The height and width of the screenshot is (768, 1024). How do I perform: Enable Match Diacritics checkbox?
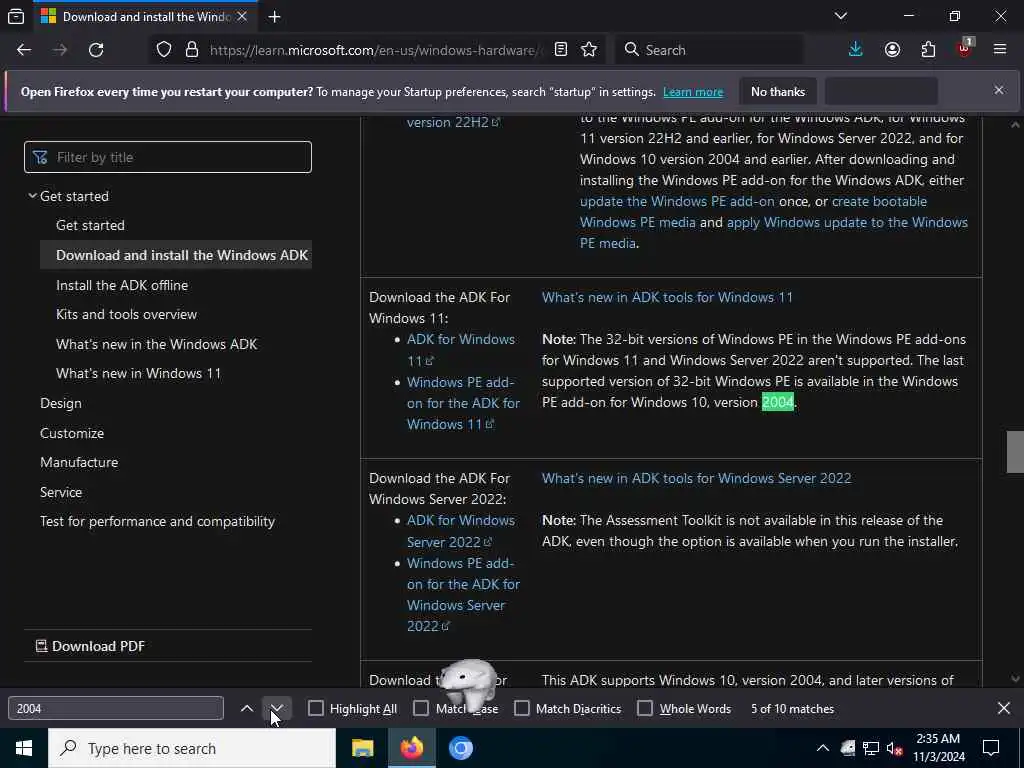(x=522, y=709)
